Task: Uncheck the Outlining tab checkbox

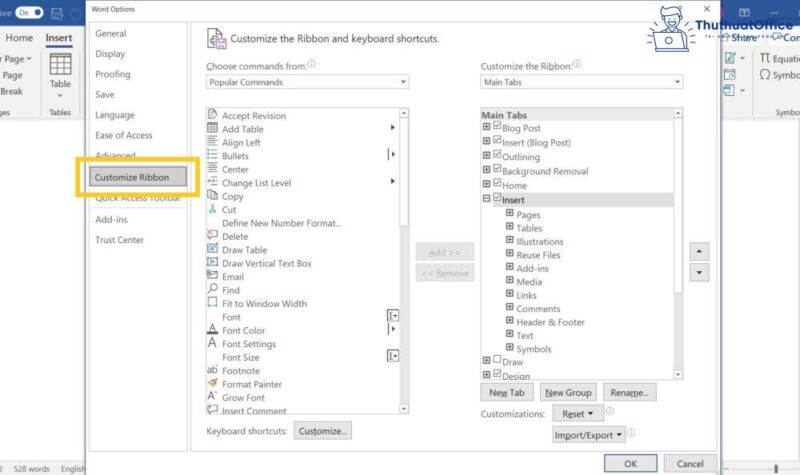Action: click(x=498, y=156)
